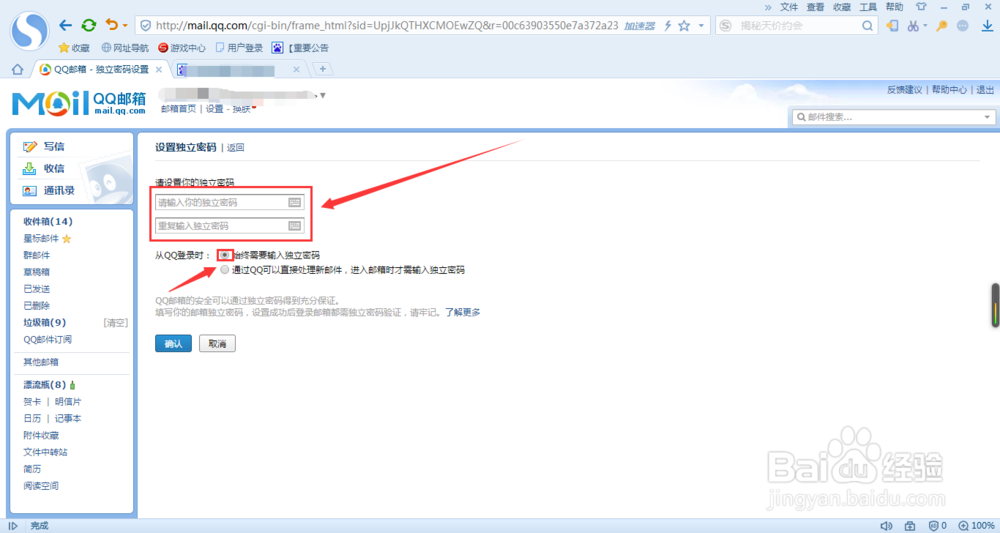Screen dimensions: 1000x533
Task: Select the QQ邮箱 - 独立密码设置 tab
Action: coord(101,69)
